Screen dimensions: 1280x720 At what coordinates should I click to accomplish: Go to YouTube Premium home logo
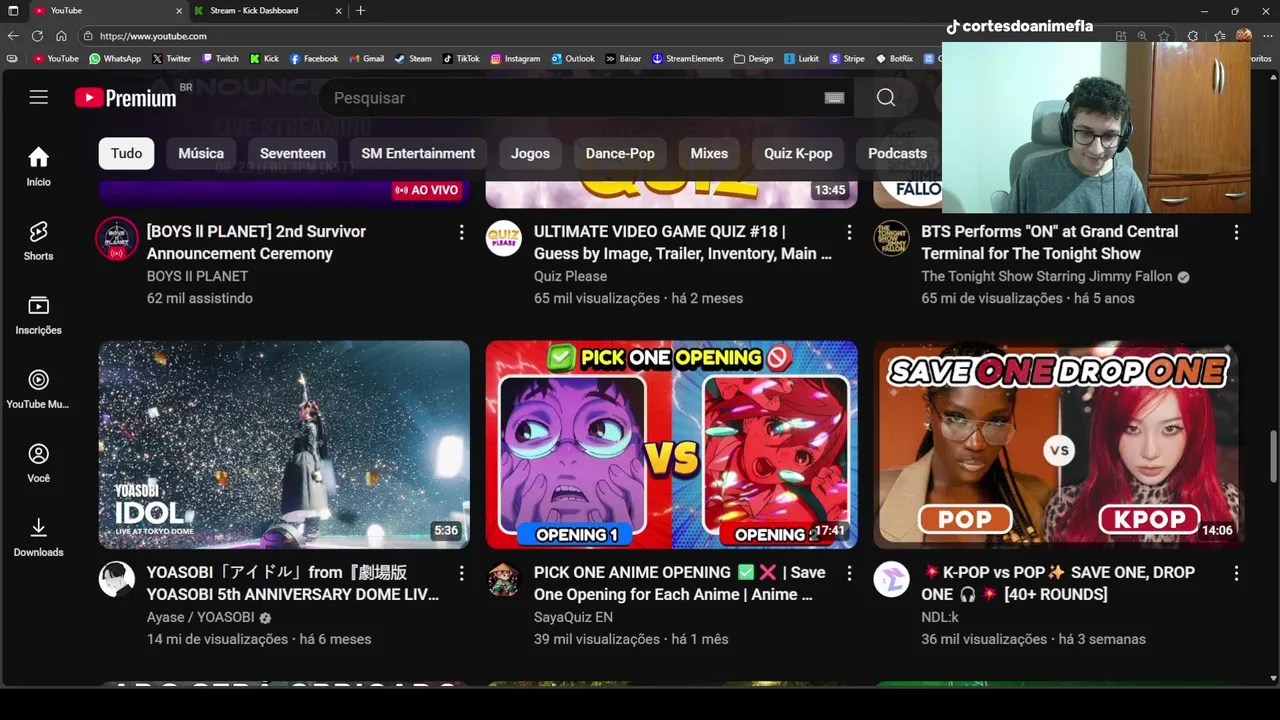125,98
